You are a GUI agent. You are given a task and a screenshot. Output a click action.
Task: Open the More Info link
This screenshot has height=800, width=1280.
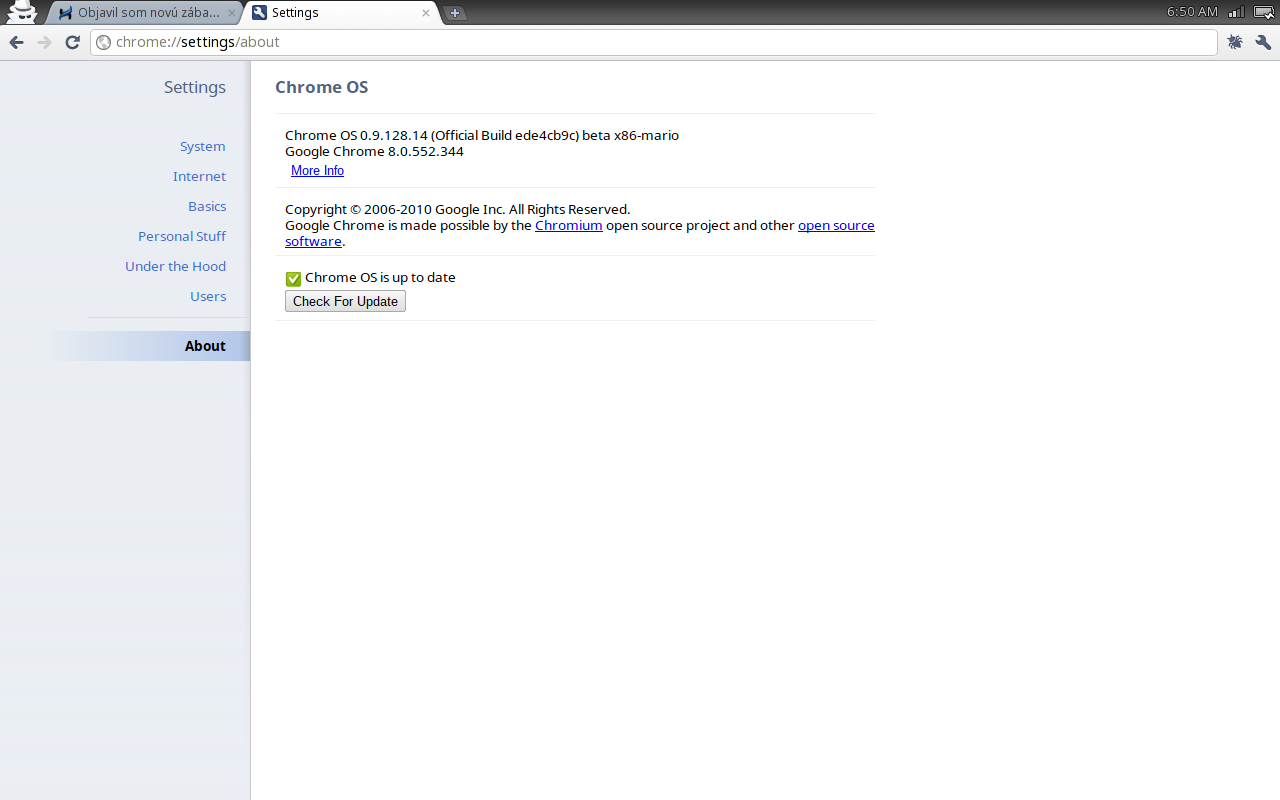(x=317, y=171)
